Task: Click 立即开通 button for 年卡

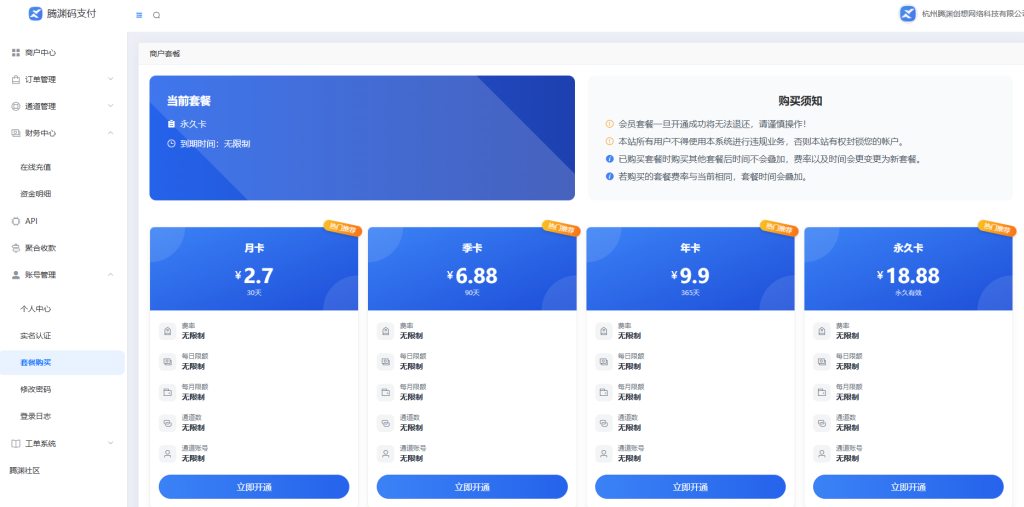Action: pos(690,487)
